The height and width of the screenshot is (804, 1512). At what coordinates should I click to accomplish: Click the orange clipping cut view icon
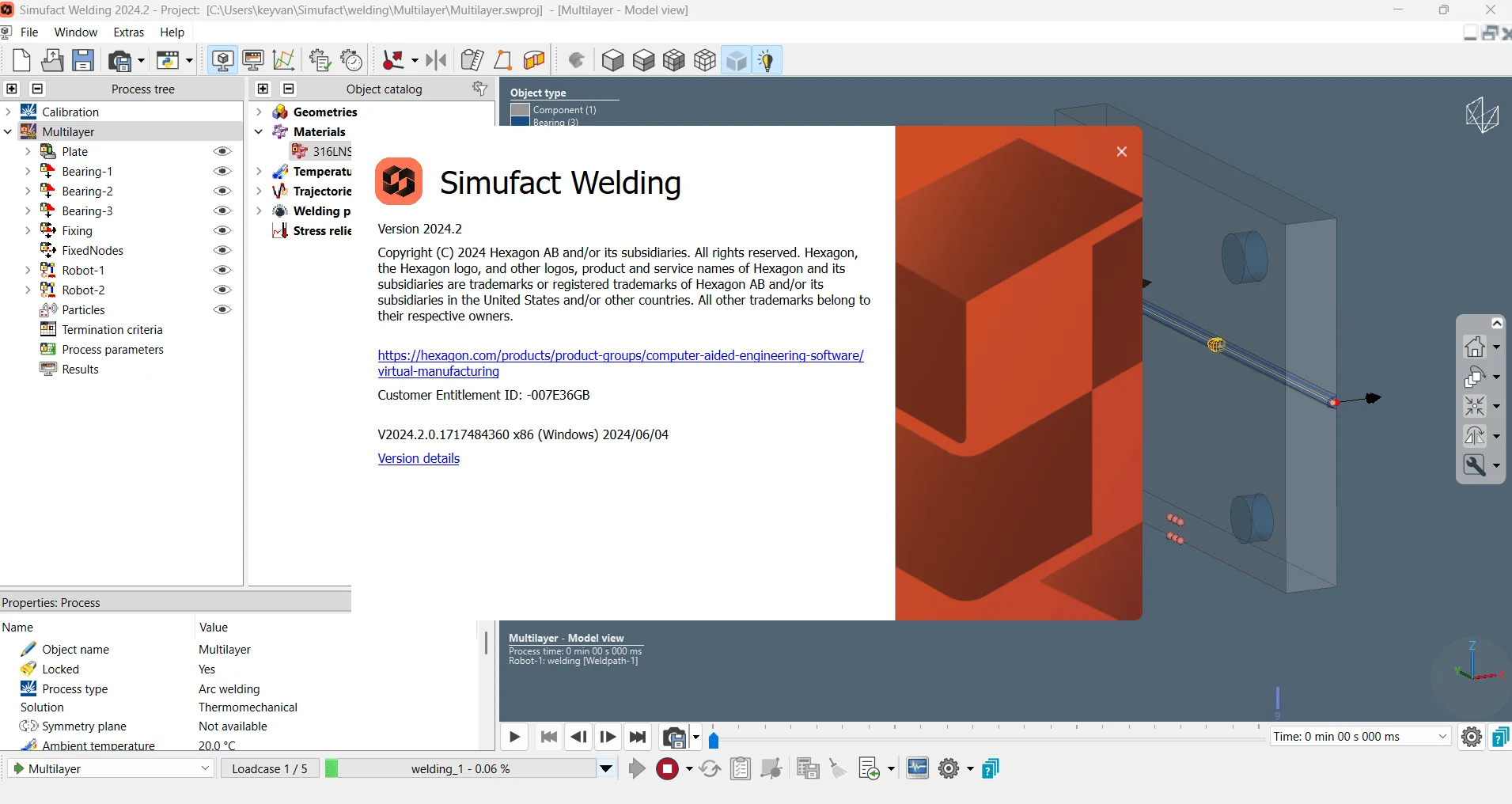tap(534, 60)
